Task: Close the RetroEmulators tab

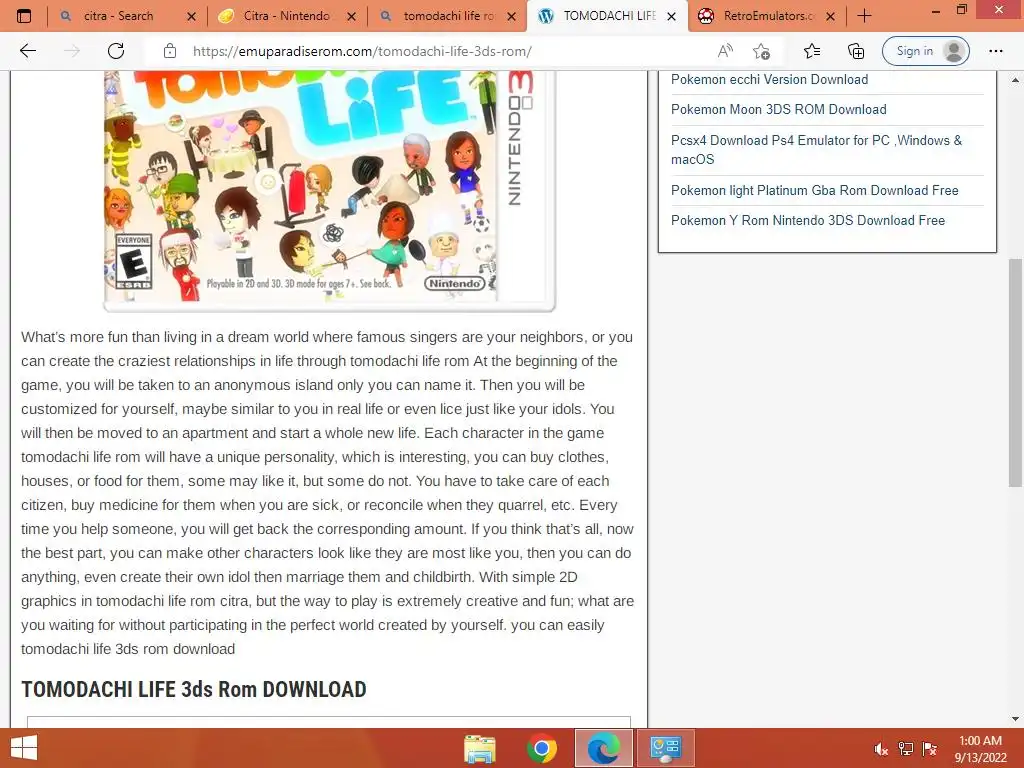Action: [x=830, y=16]
